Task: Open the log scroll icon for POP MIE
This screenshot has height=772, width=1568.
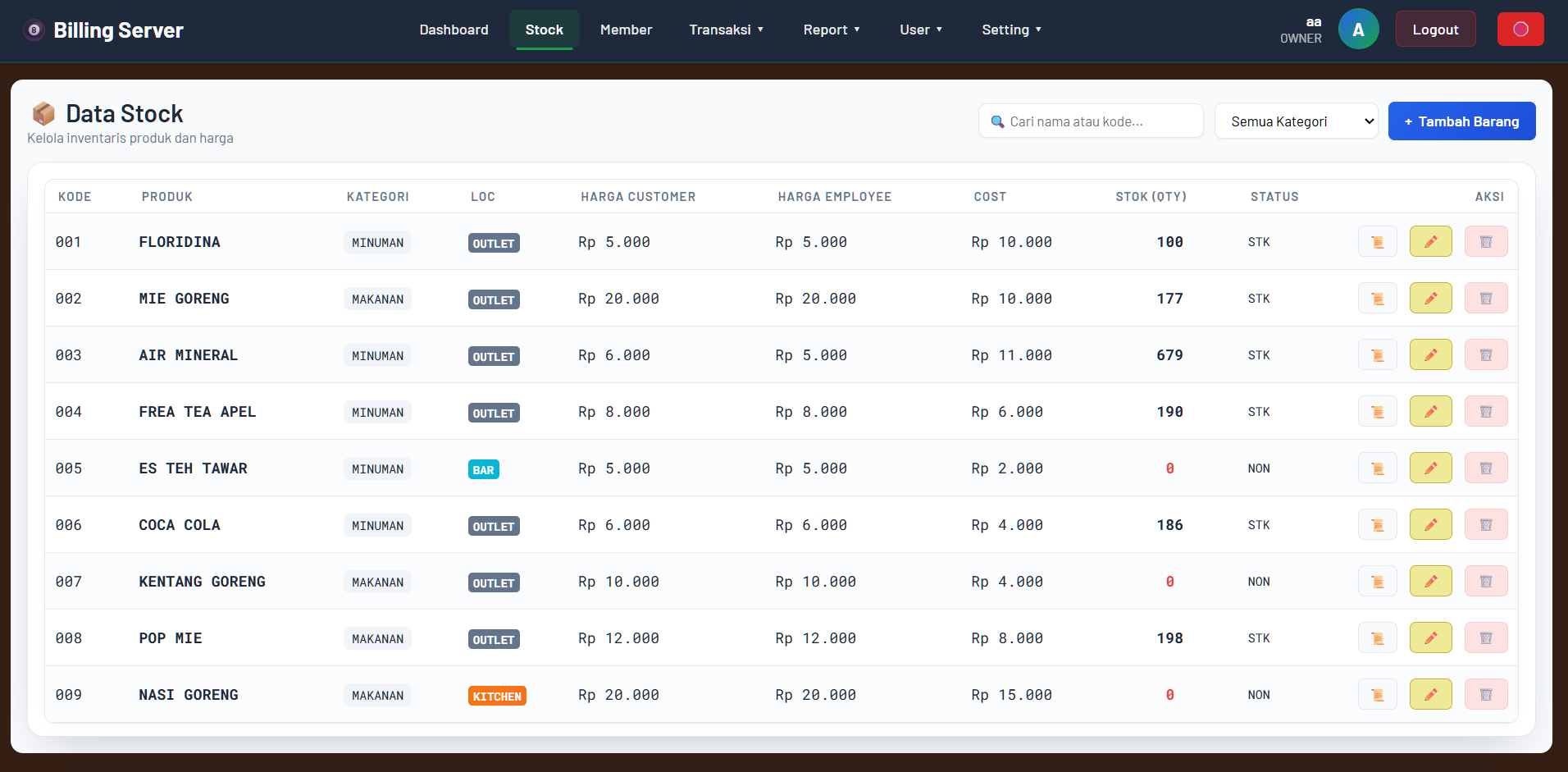Action: [x=1378, y=637]
